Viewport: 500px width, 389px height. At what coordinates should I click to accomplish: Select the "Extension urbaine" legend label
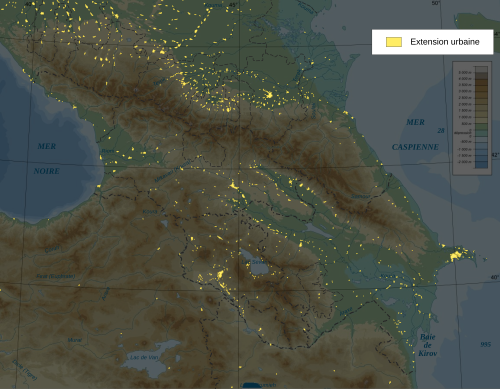(x=445, y=42)
